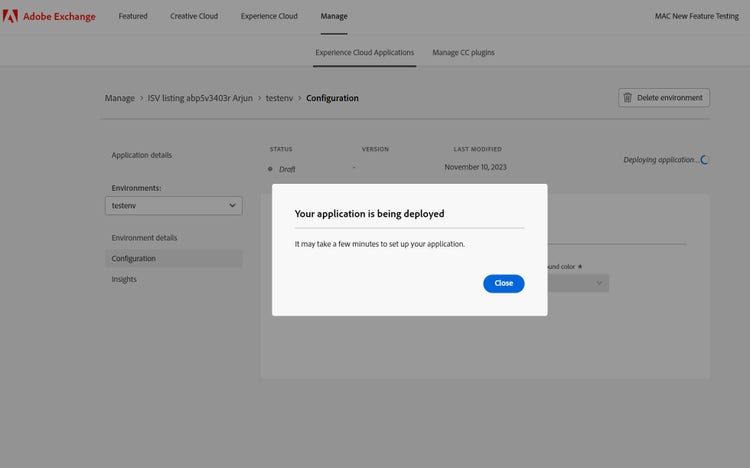
Task: Switch to Manage CC plugins tab
Action: [x=463, y=52]
